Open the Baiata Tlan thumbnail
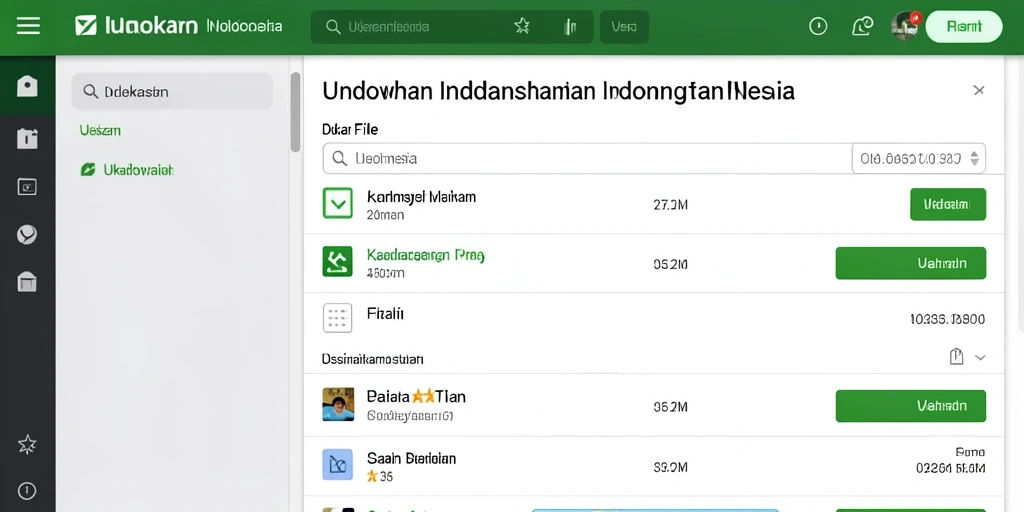This screenshot has height=512, width=1024. 338,404
